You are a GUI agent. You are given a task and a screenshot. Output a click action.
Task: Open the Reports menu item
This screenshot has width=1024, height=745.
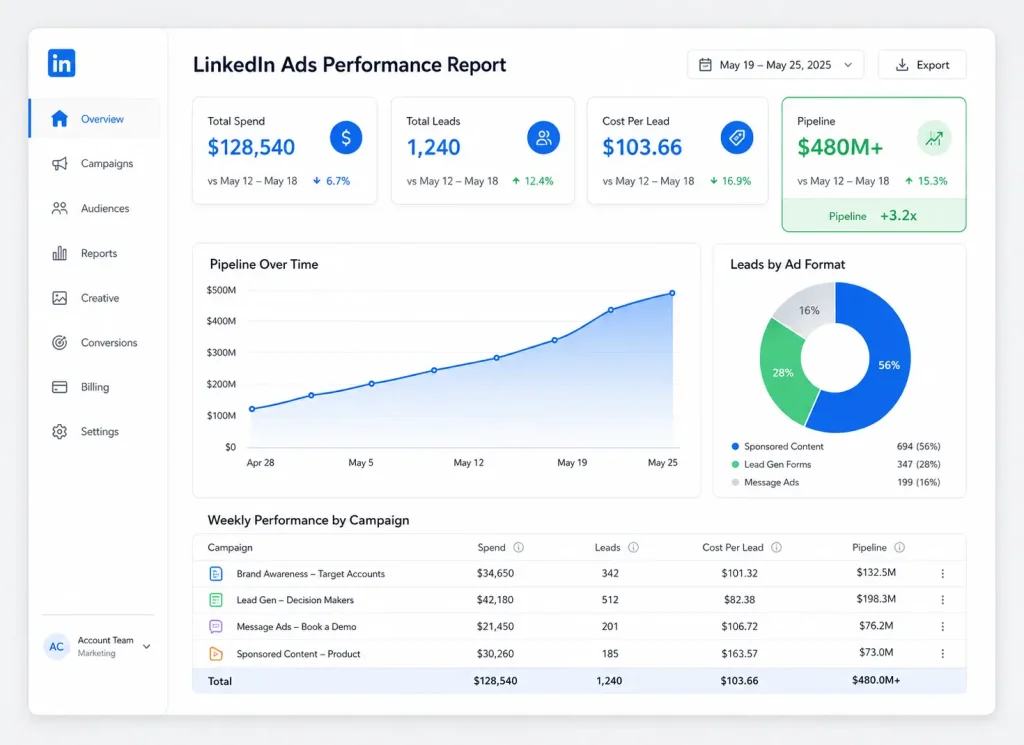(95, 253)
